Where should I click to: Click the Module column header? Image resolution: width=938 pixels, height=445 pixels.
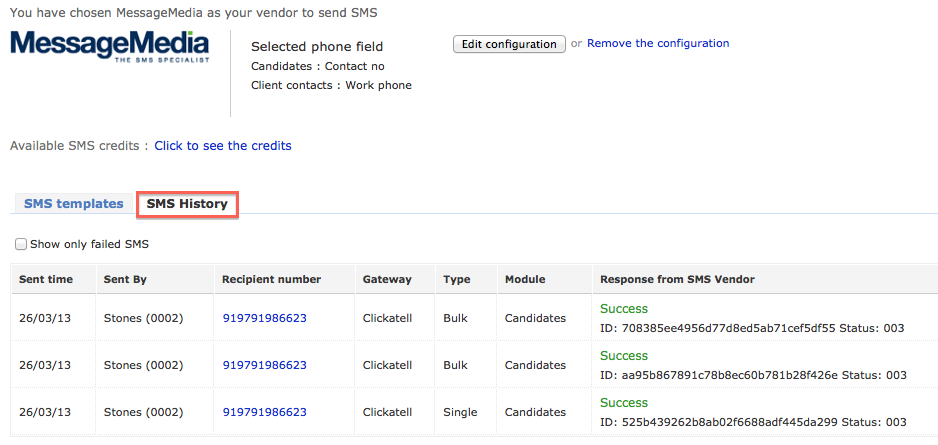(525, 279)
